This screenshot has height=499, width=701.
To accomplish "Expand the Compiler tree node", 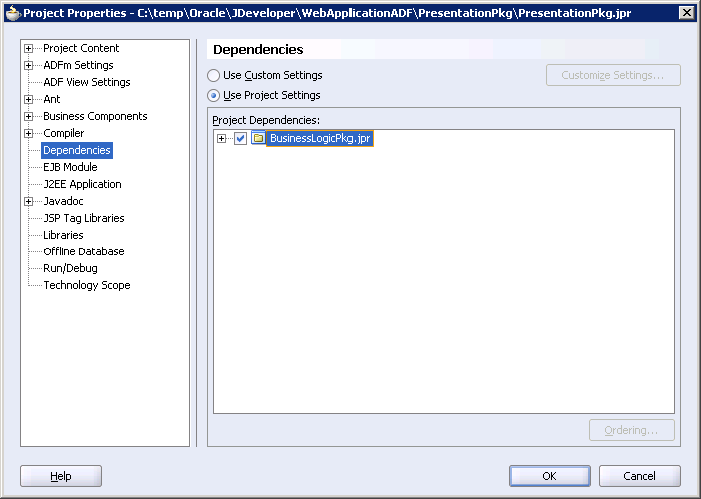I will point(29,133).
